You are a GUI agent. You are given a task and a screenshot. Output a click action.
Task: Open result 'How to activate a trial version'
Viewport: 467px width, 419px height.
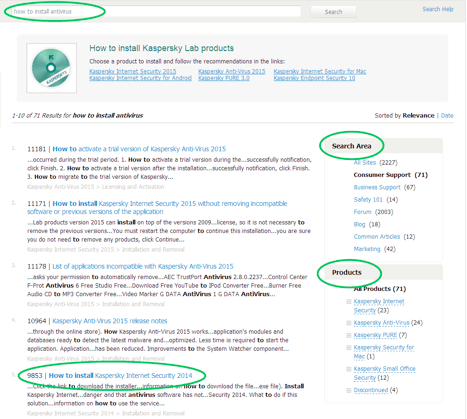(139, 149)
